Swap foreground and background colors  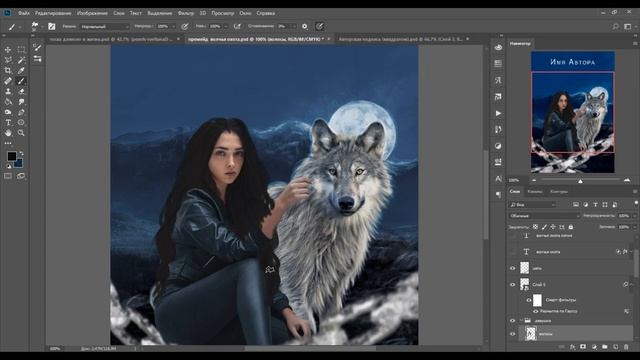tap(21, 153)
